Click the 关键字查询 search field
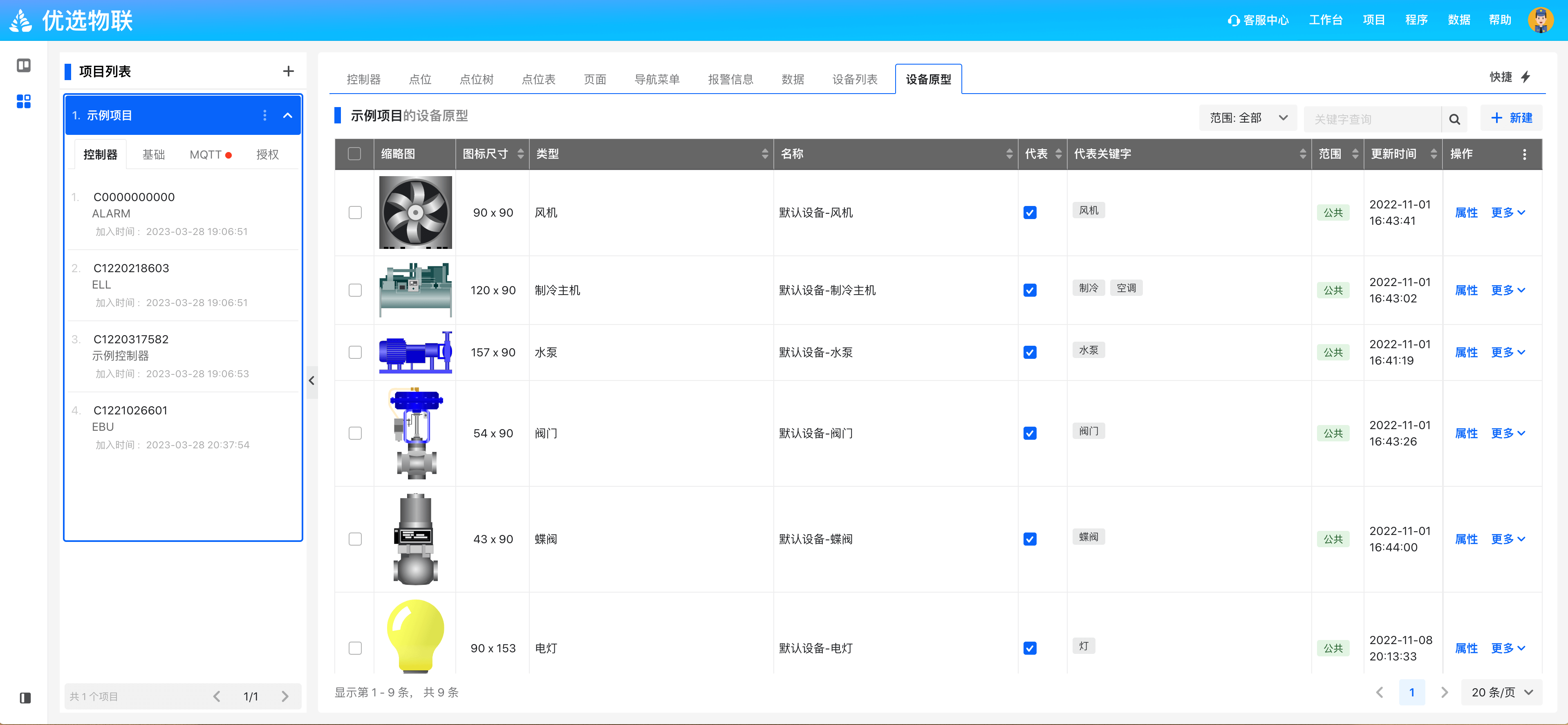1568x725 pixels. click(1372, 119)
